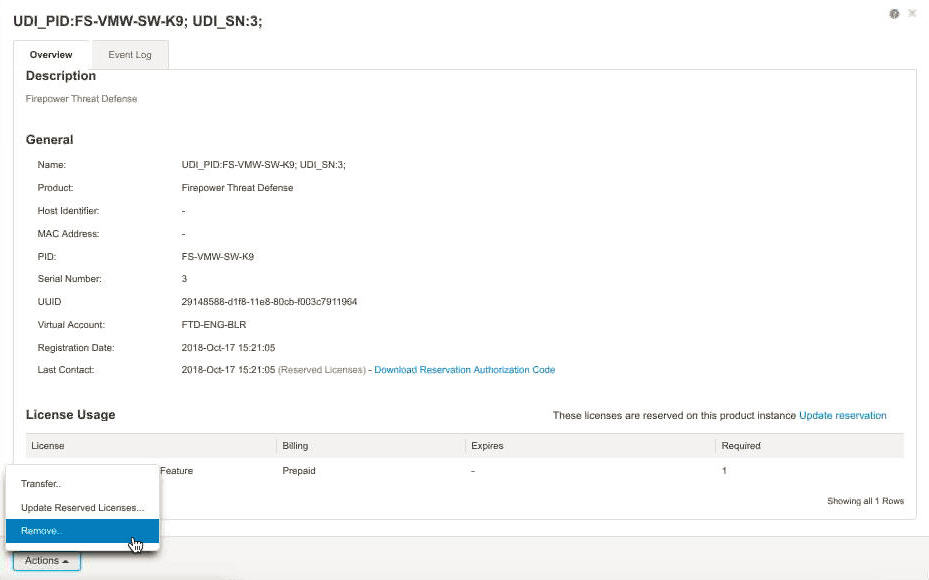This screenshot has height=580, width=929.
Task: Click the Registration Date value
Action: coord(228,348)
